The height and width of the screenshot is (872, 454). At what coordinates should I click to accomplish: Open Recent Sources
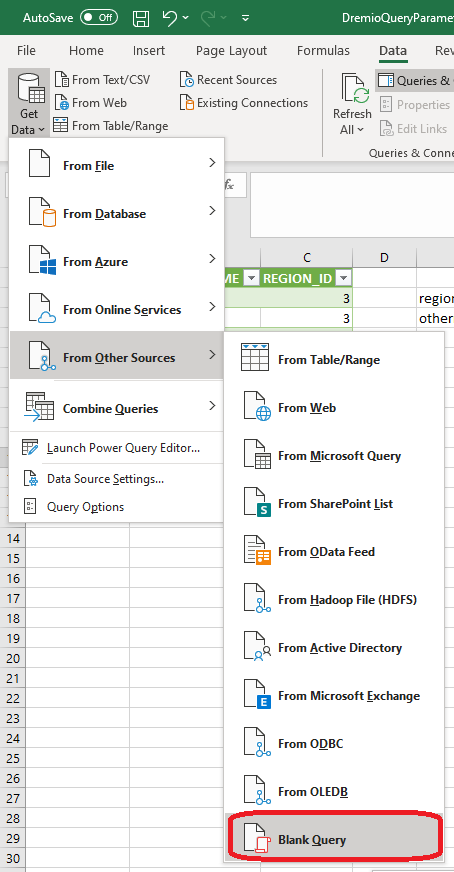[x=229, y=80]
